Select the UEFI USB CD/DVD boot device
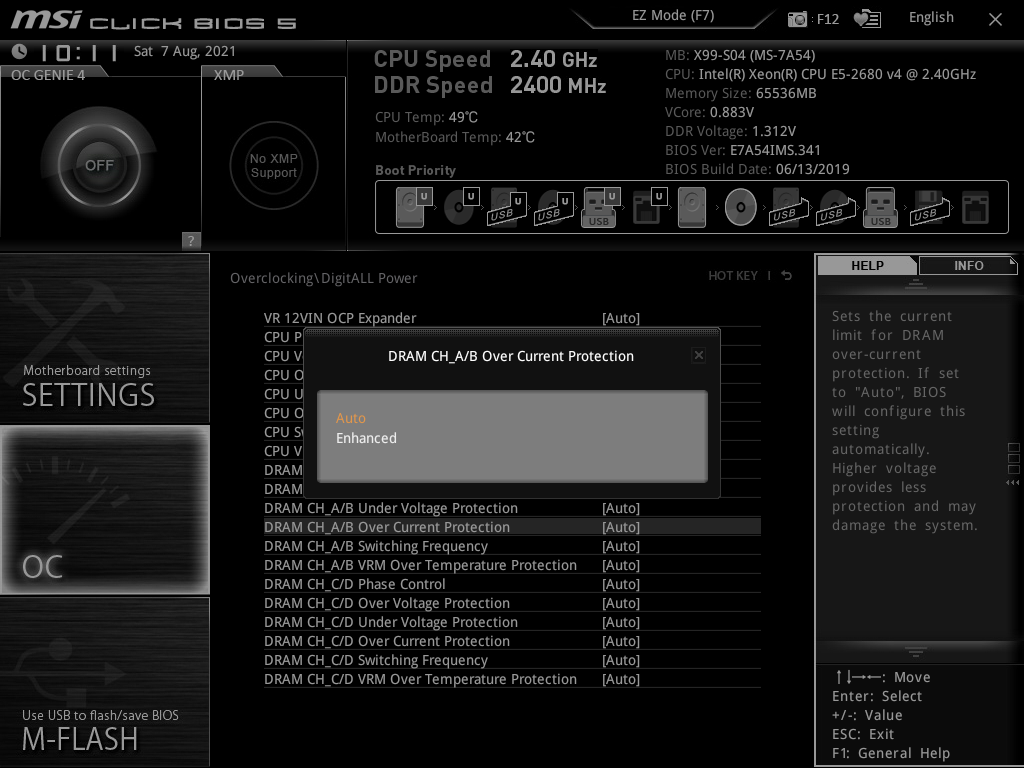 click(554, 207)
